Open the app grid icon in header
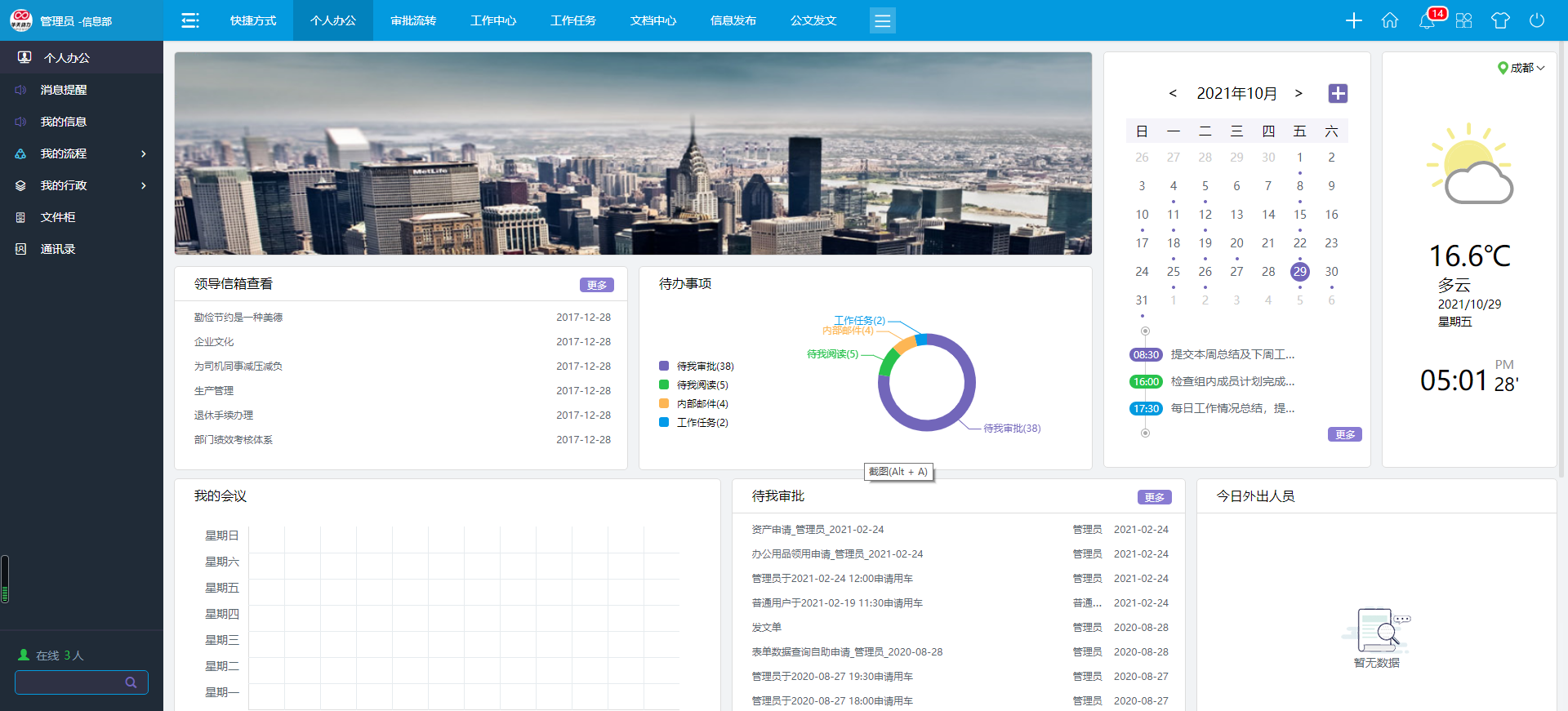The width and height of the screenshot is (1568, 711). [x=1463, y=20]
